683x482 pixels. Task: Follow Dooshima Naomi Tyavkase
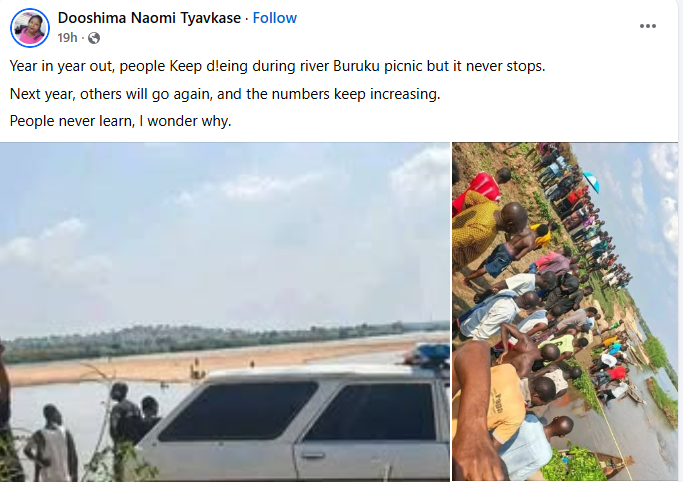(x=274, y=18)
